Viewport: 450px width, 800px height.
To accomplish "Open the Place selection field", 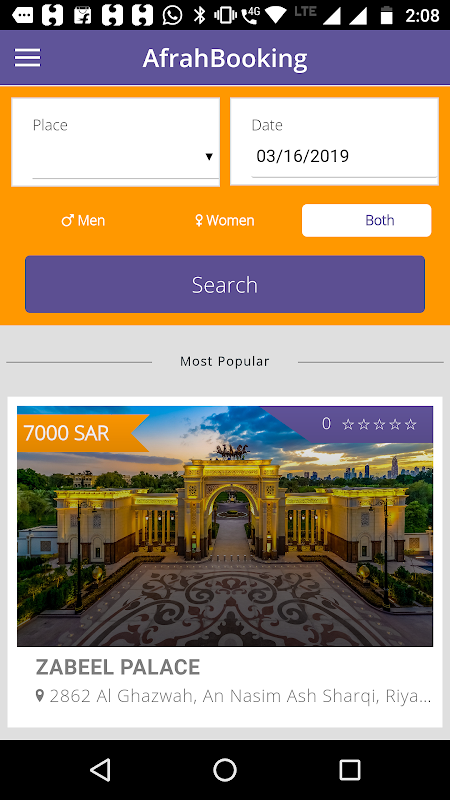I will click(116, 142).
